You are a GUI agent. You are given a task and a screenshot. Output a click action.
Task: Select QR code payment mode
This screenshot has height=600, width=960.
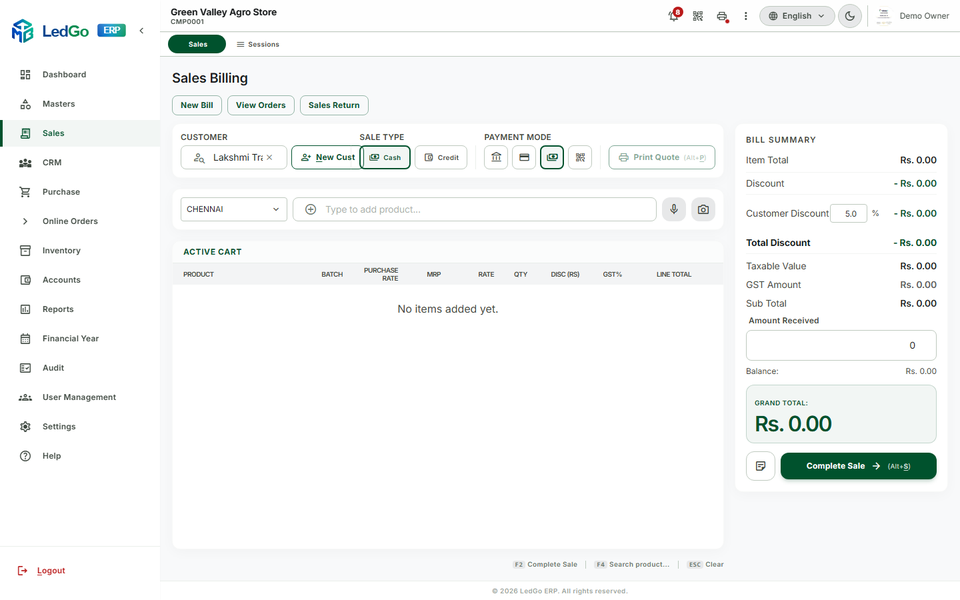tap(580, 157)
